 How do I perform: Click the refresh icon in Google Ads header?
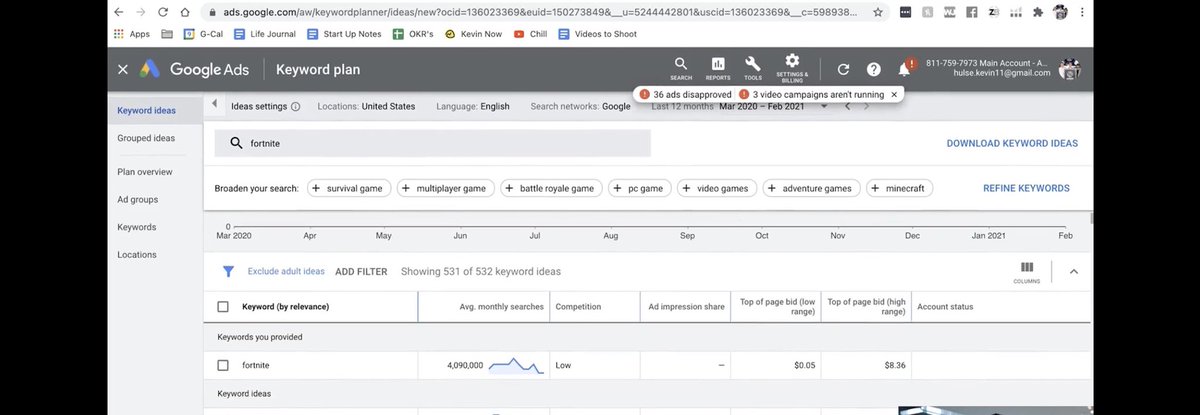point(843,69)
